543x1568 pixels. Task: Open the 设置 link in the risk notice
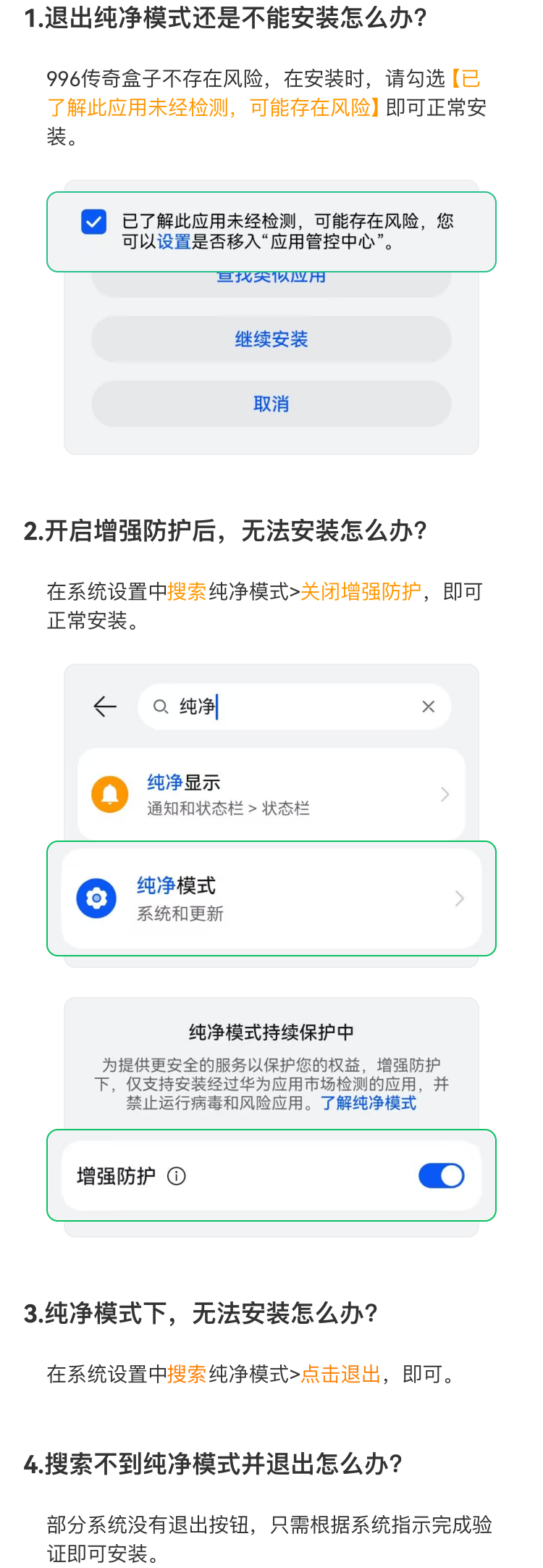click(174, 242)
